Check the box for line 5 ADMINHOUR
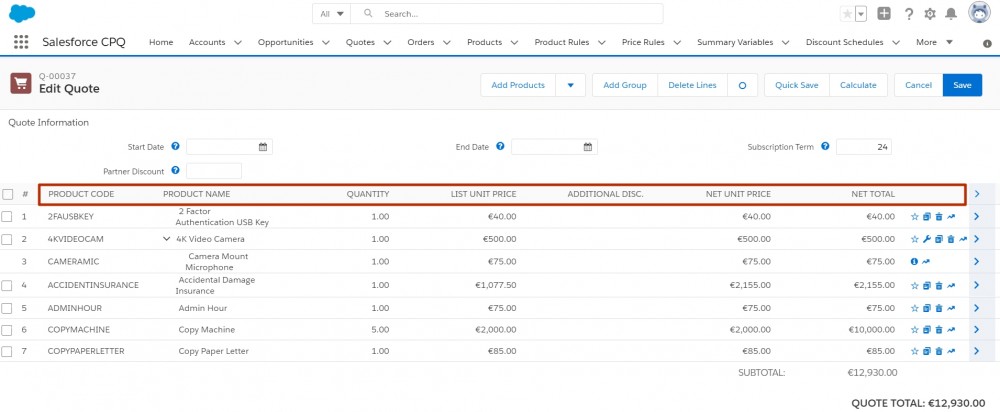1000x412 pixels. point(7,308)
